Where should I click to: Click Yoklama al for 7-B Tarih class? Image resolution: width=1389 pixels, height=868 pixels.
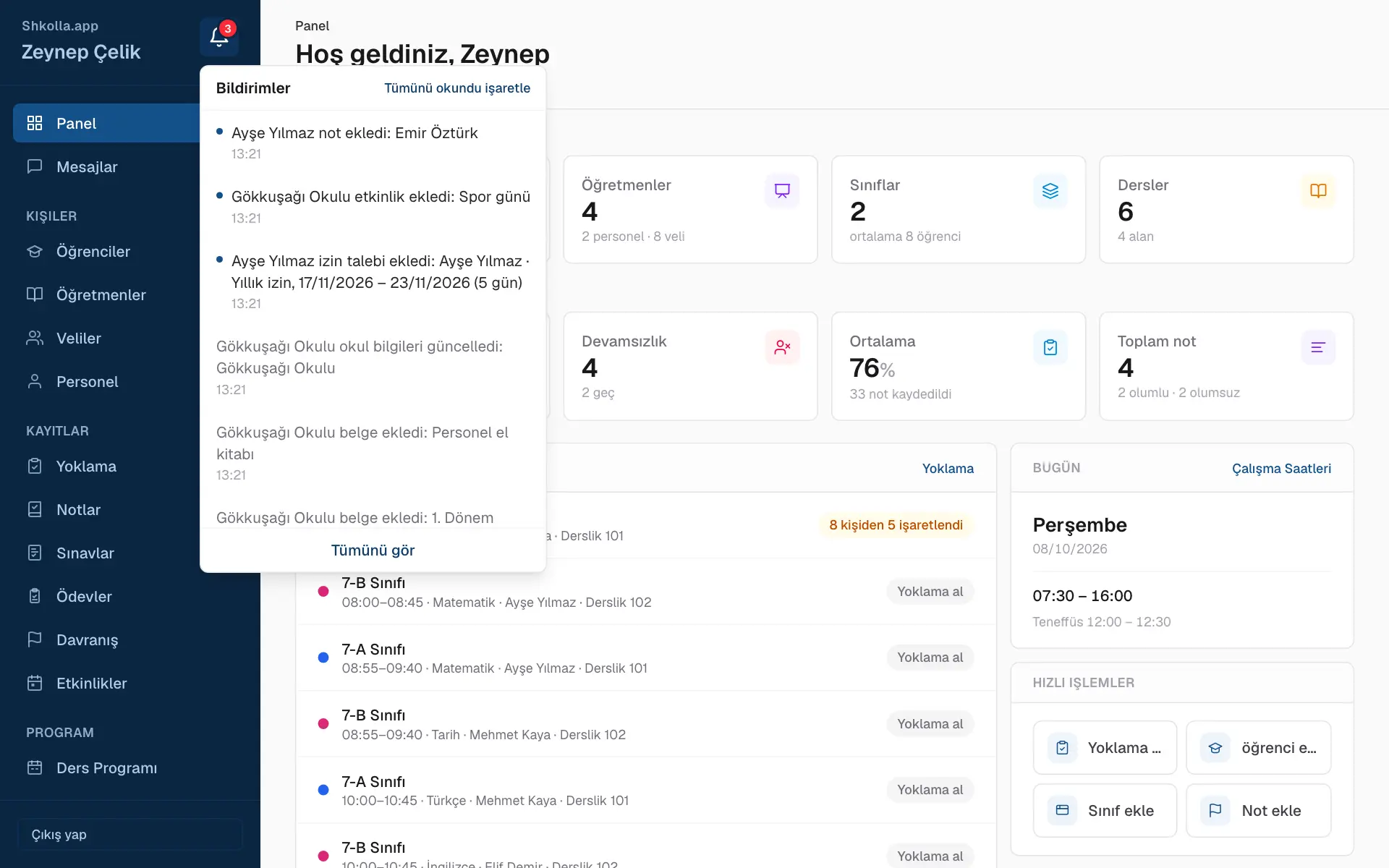coord(930,724)
